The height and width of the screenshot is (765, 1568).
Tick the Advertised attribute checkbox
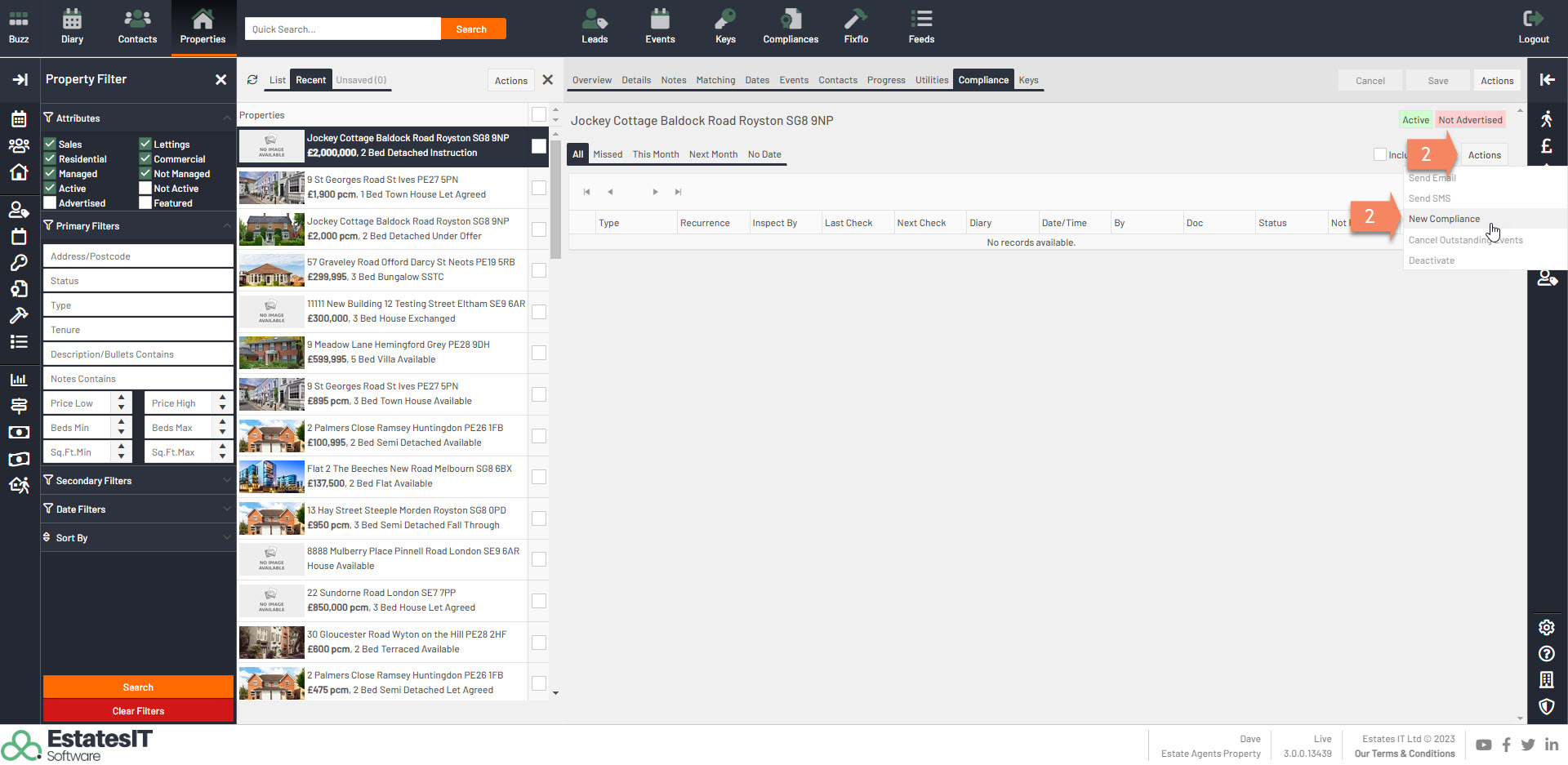(x=50, y=203)
